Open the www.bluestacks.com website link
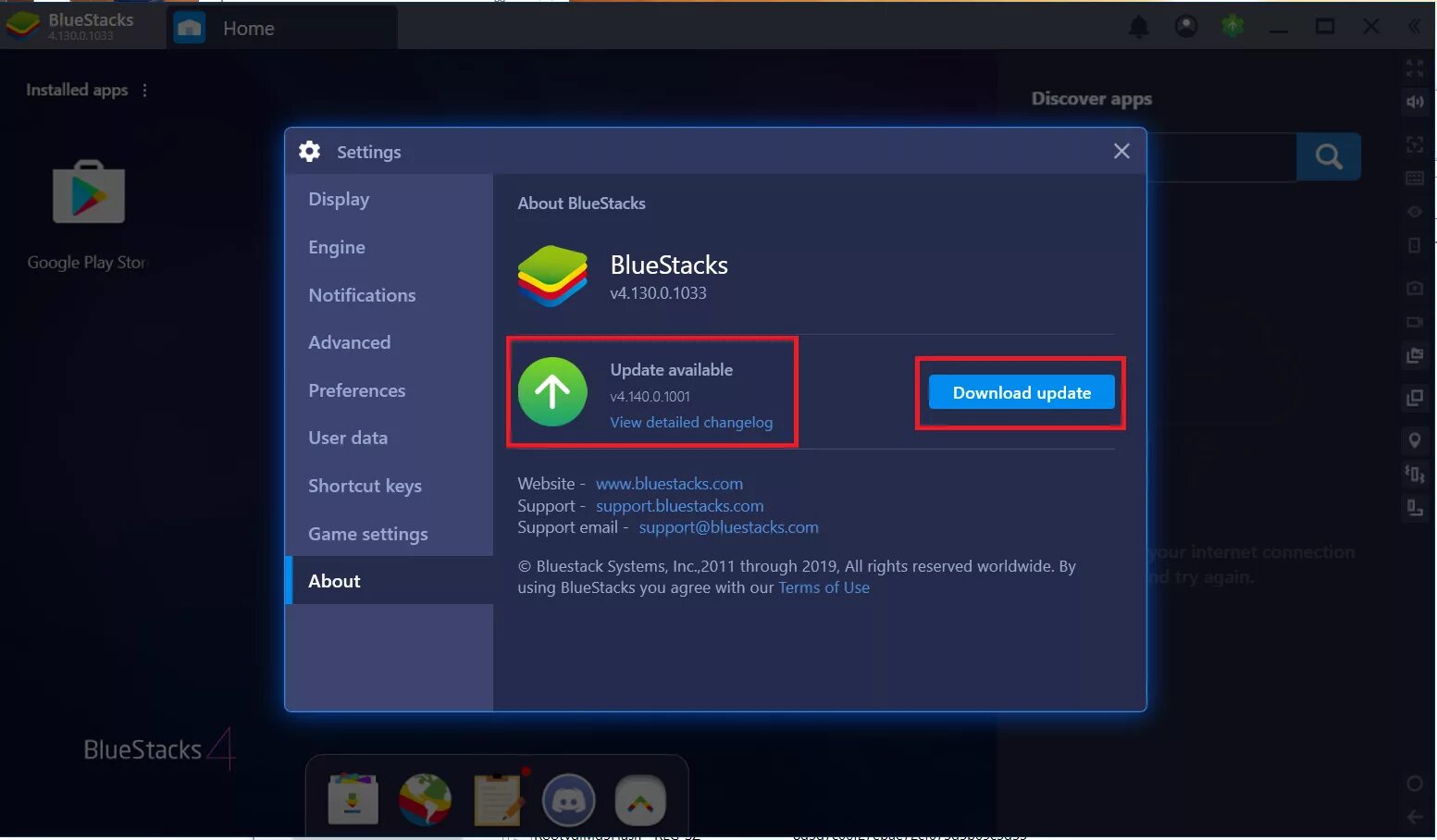Image resolution: width=1437 pixels, height=840 pixels. click(x=669, y=484)
